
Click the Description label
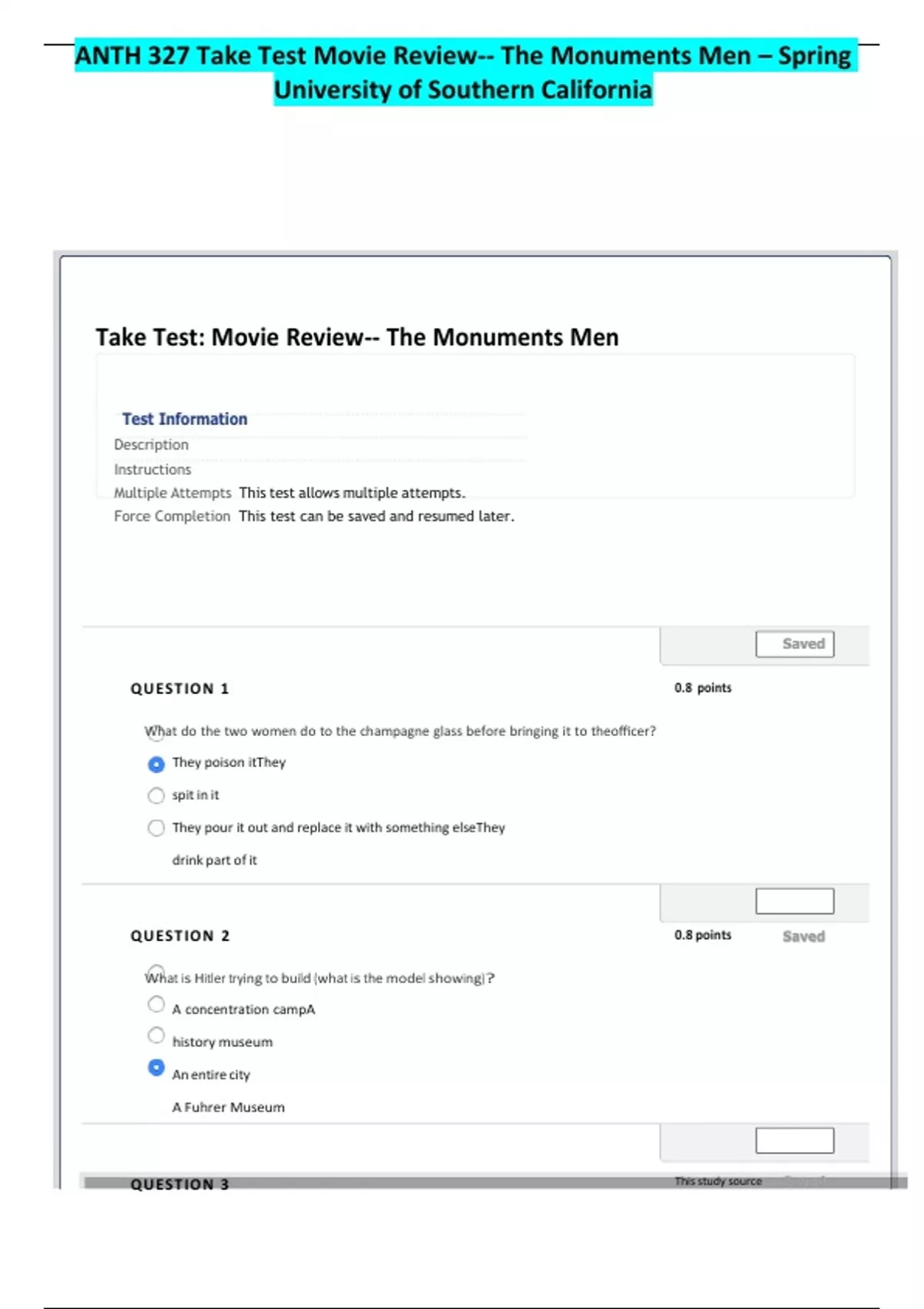tap(151, 444)
